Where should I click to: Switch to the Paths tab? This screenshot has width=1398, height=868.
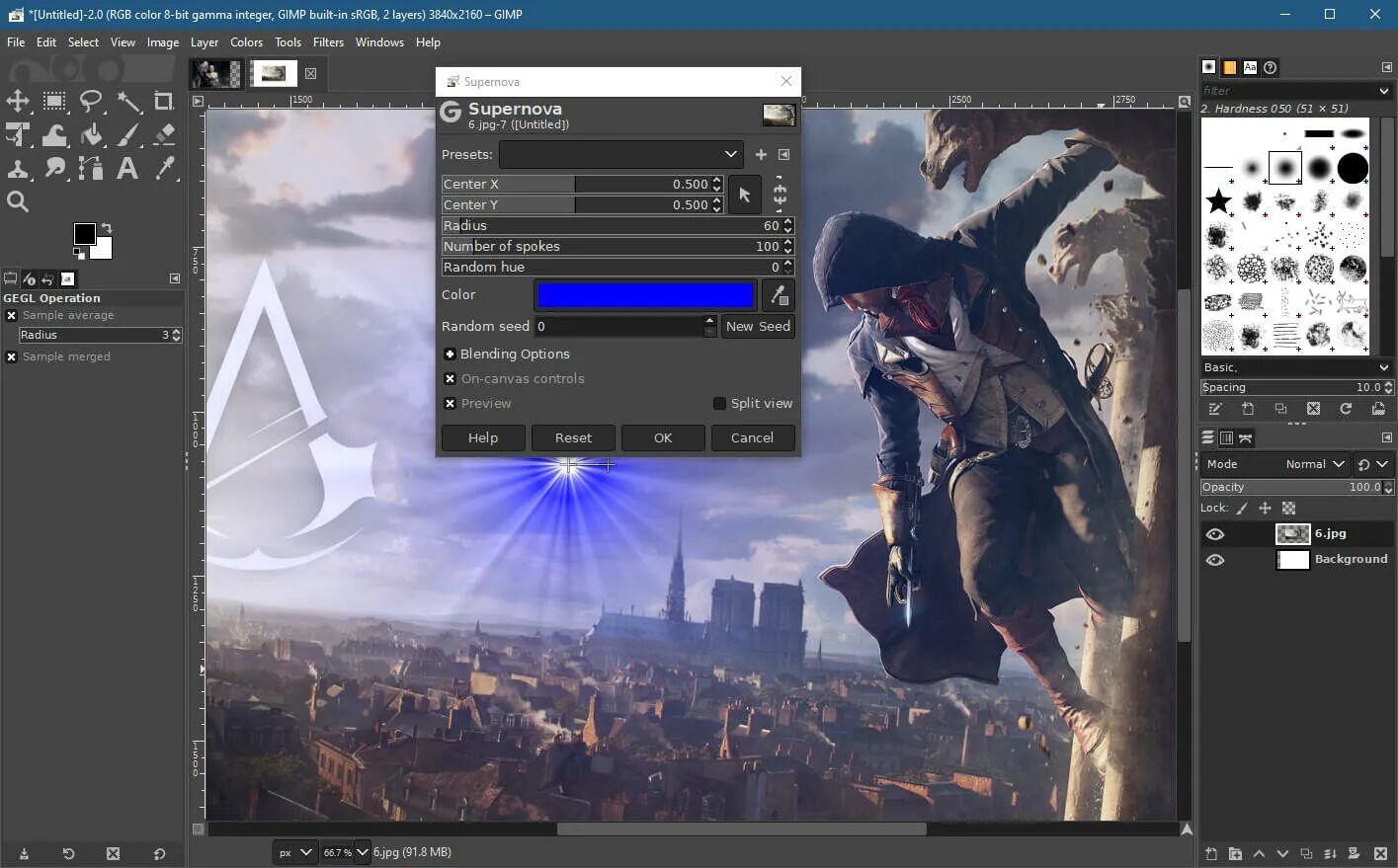coord(1246,437)
